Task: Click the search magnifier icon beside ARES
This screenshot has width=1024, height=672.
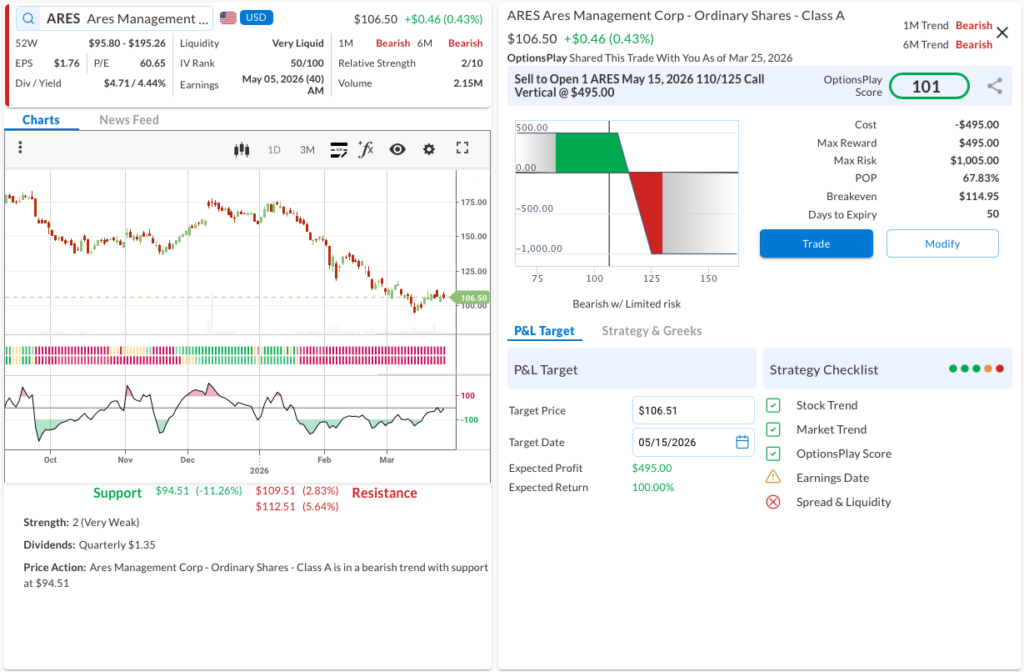Action: point(27,19)
